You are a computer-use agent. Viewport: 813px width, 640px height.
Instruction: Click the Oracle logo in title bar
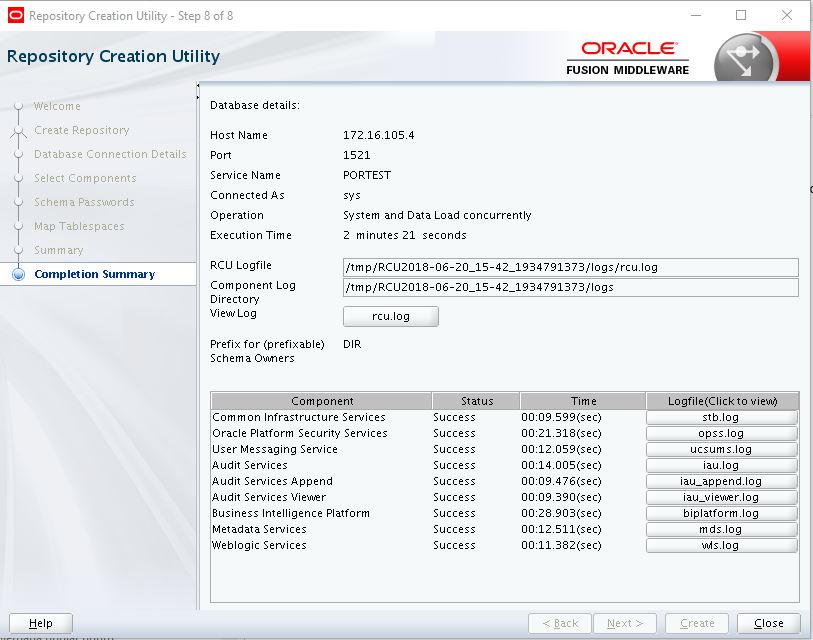tap(16, 16)
